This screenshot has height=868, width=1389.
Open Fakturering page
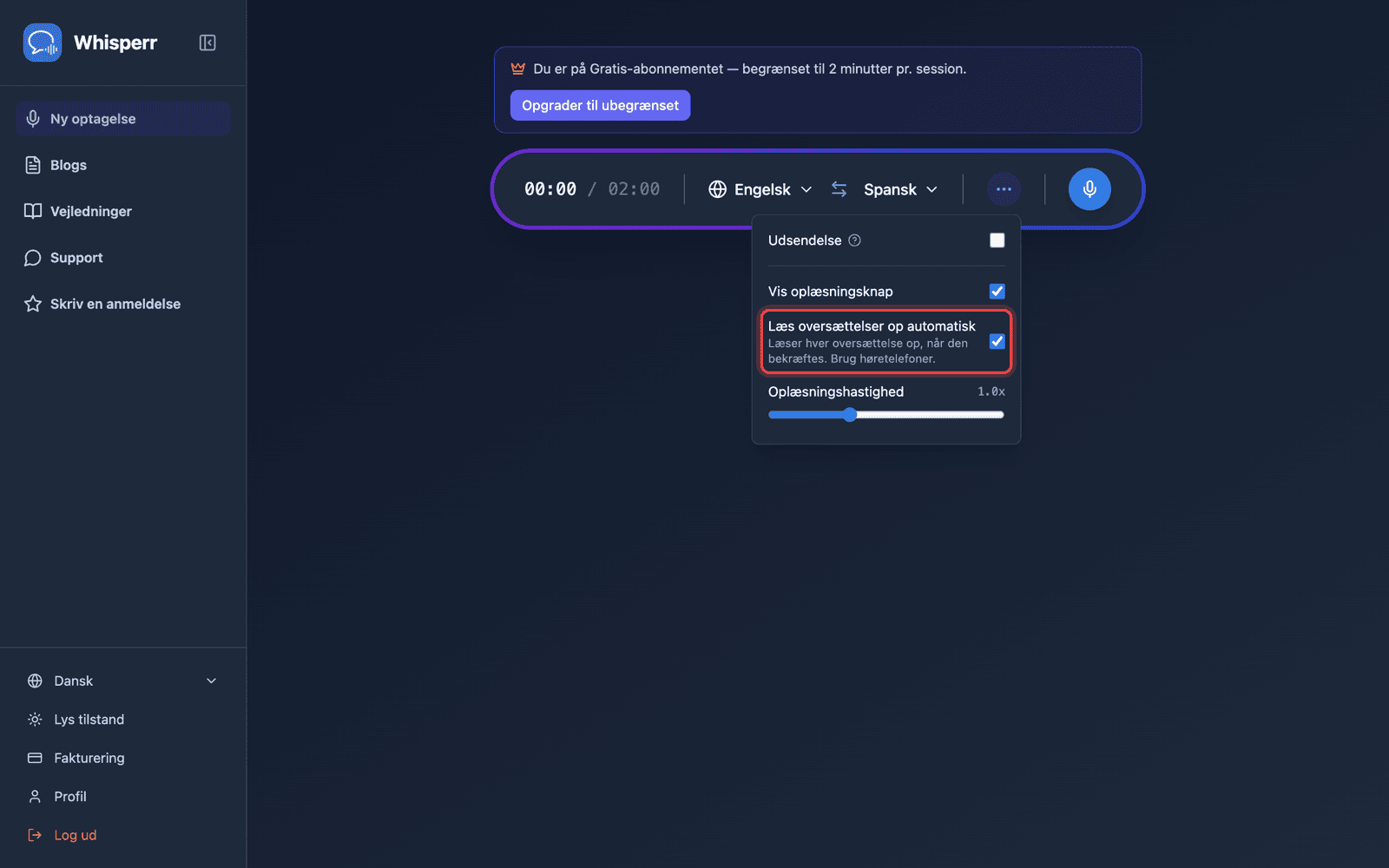122,758
